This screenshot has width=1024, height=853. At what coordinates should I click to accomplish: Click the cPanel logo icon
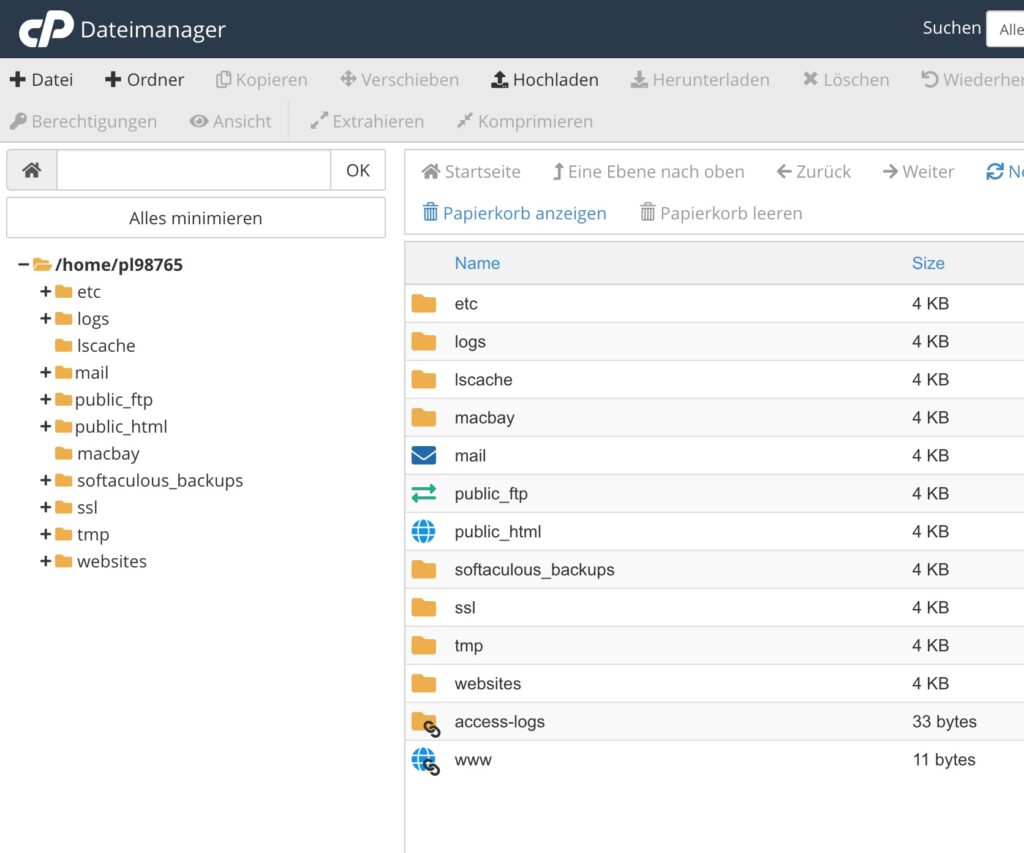tap(46, 29)
